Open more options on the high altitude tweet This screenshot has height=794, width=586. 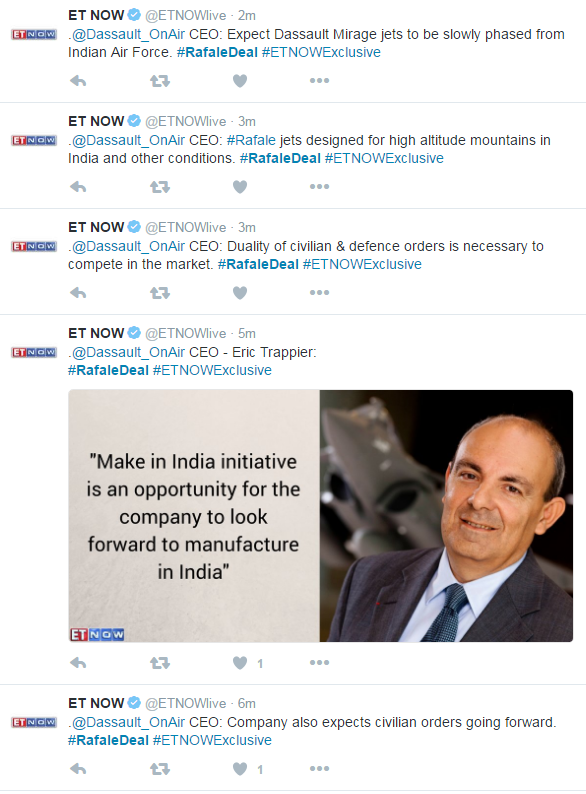point(320,187)
